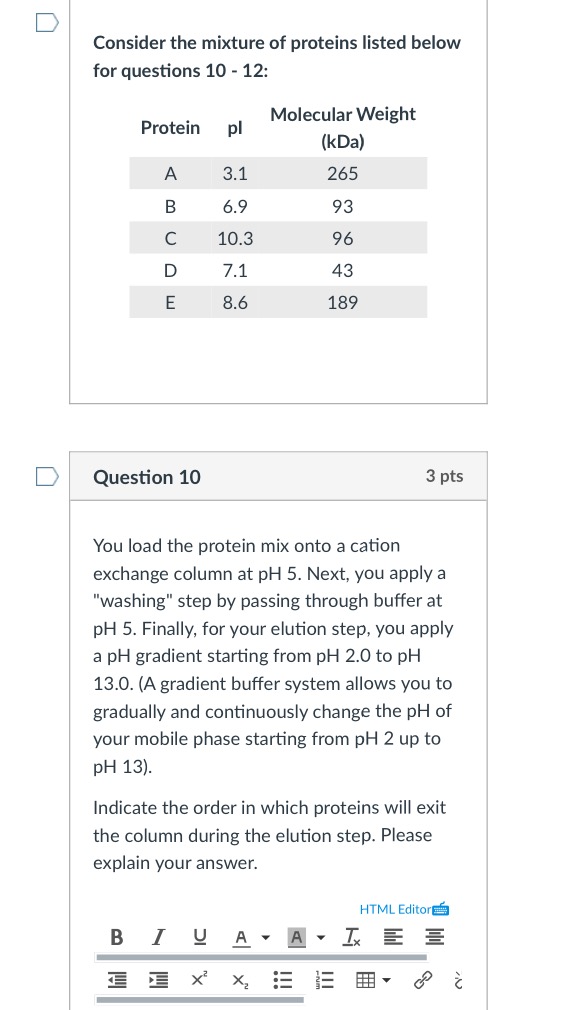The width and height of the screenshot is (563, 1010).
Task: Center align the text
Action: coord(435,937)
